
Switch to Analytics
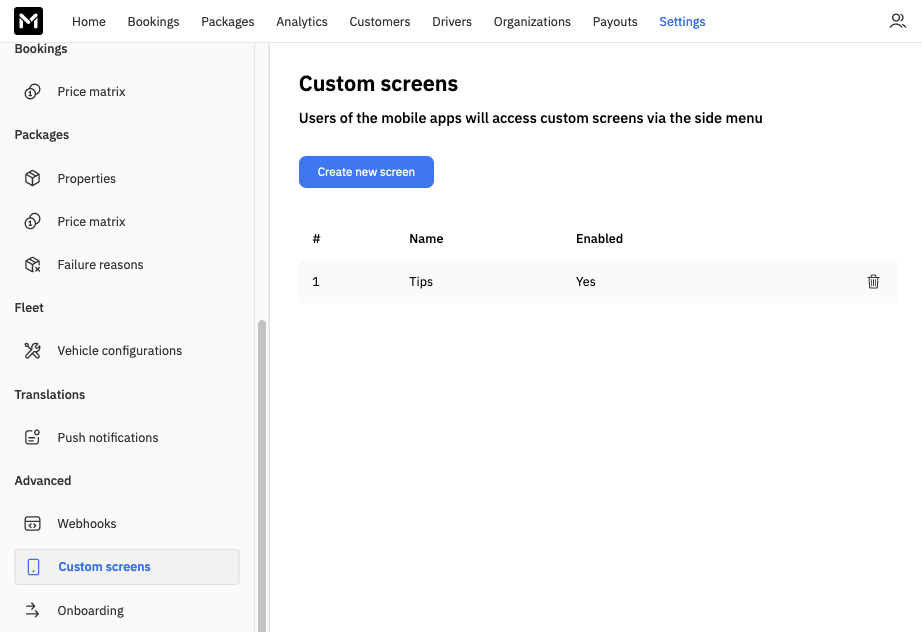[302, 22]
